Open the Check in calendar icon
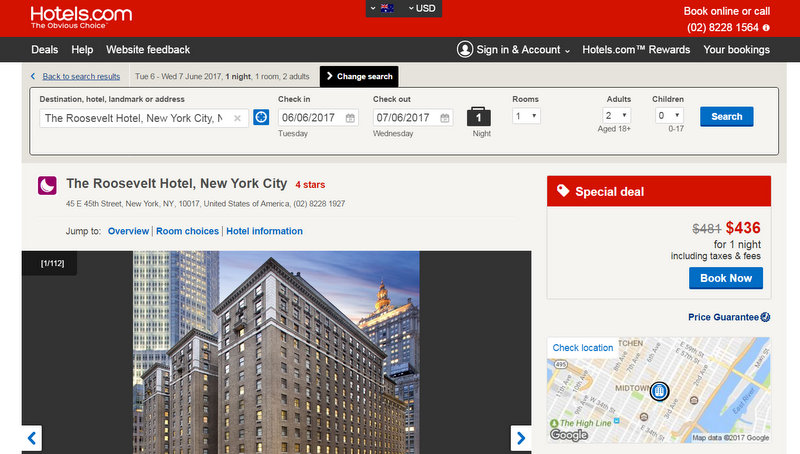This screenshot has height=454, width=800. [x=350, y=118]
